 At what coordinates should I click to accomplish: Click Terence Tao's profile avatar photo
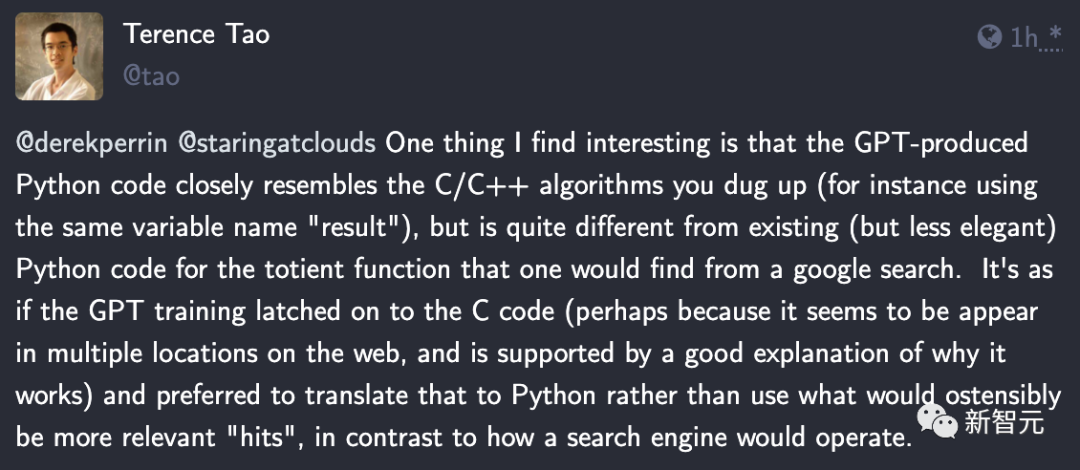pos(59,56)
